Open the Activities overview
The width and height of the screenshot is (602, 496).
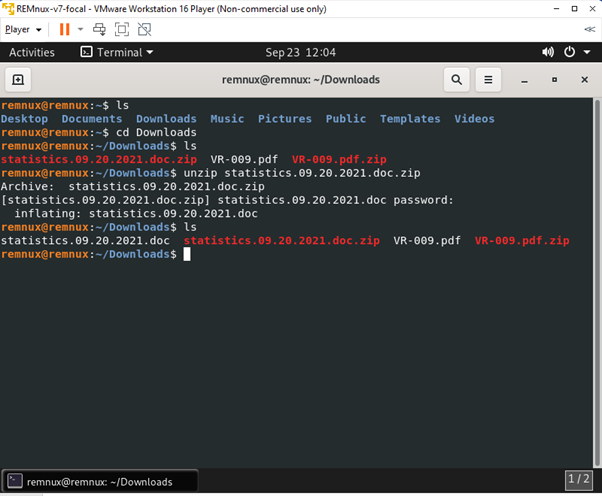click(32, 52)
